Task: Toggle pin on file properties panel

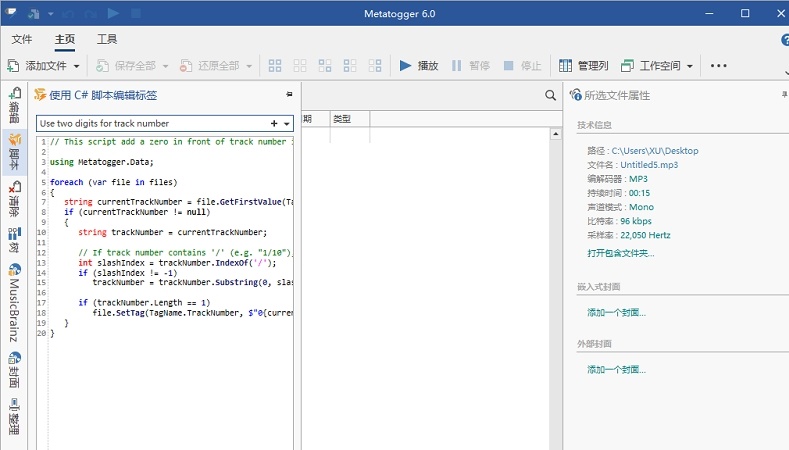Action: point(784,95)
